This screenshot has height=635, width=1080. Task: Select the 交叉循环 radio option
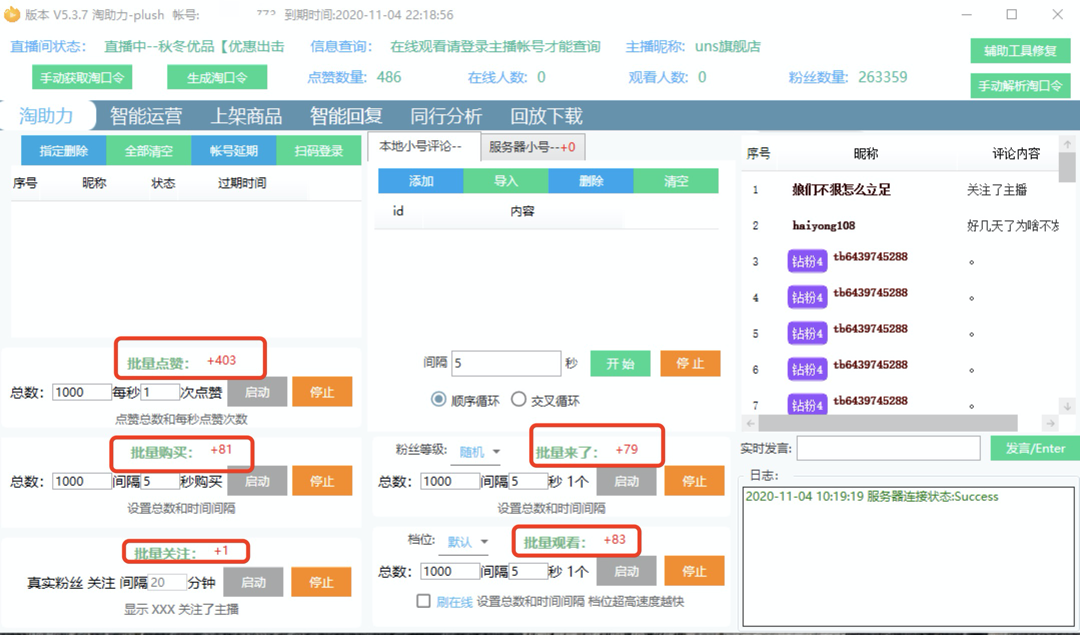tap(519, 399)
